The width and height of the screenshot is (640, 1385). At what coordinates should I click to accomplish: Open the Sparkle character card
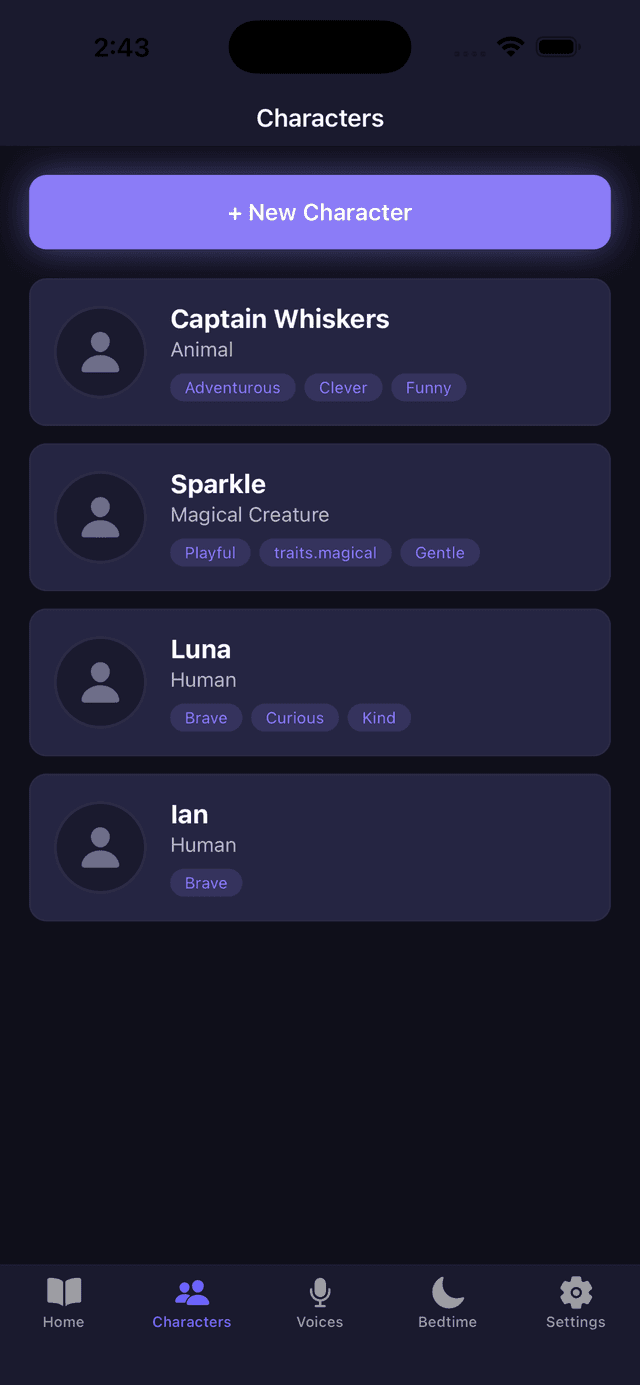[320, 517]
